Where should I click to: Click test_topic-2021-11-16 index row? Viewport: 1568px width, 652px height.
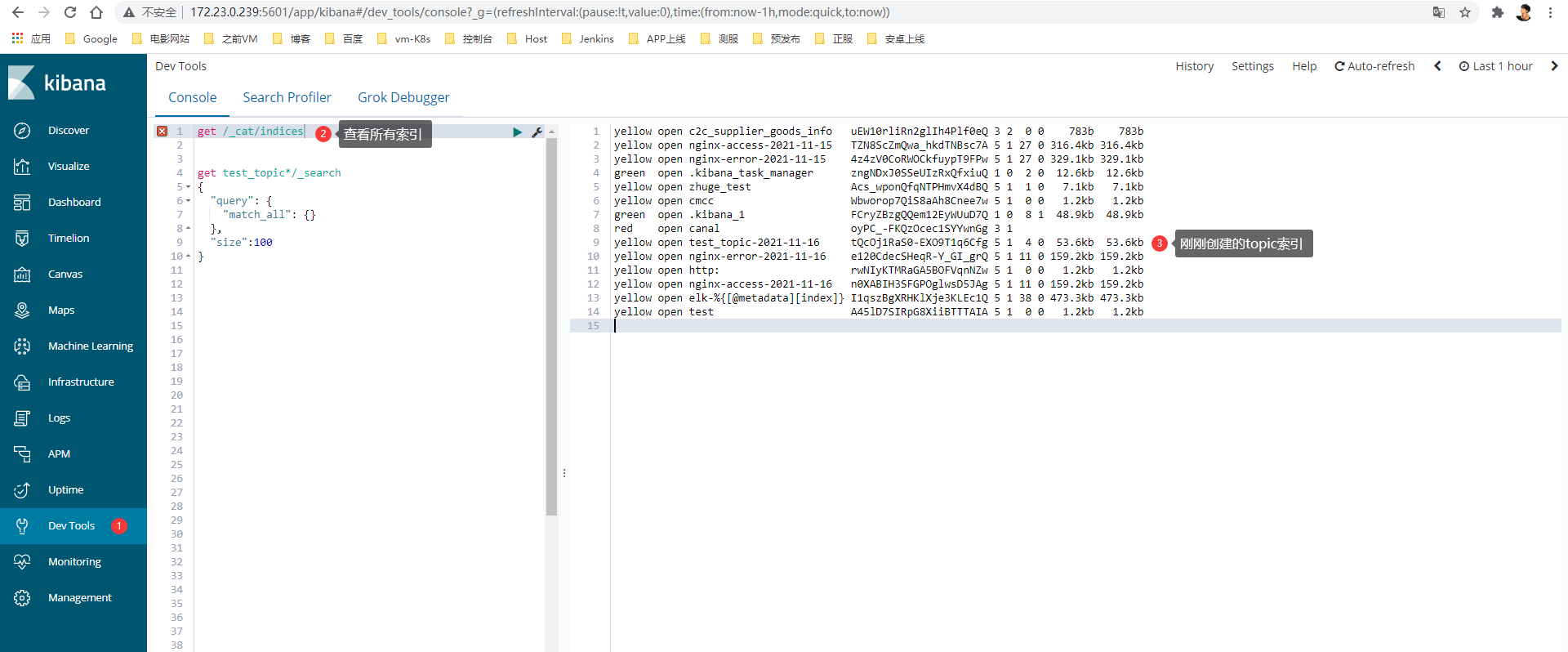coord(879,243)
